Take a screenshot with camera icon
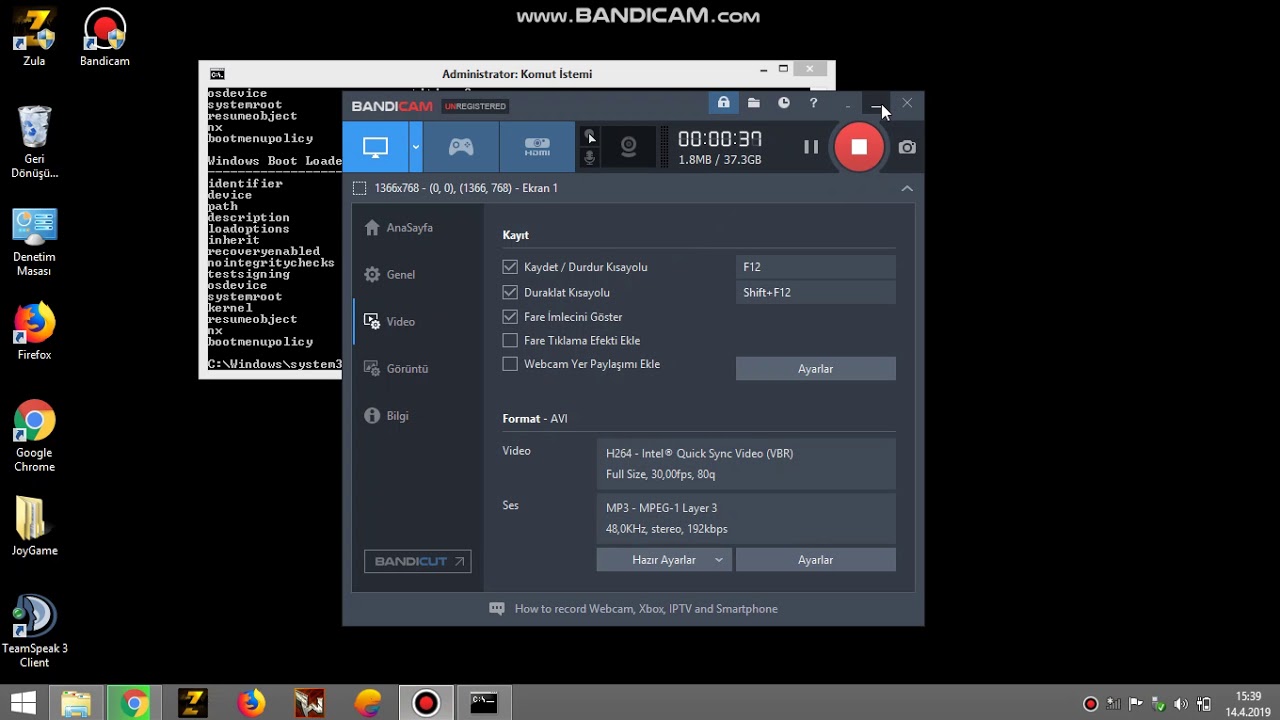This screenshot has width=1280, height=720. 907,147
